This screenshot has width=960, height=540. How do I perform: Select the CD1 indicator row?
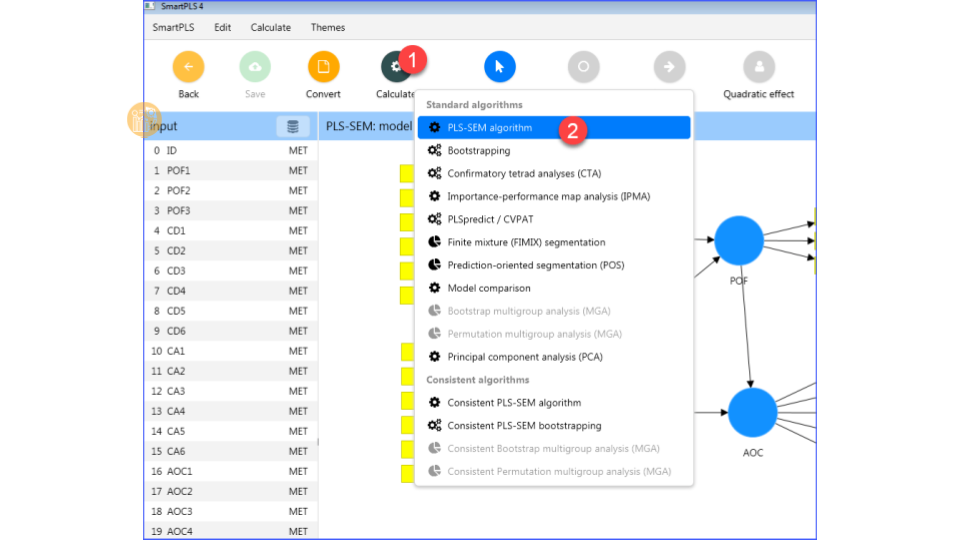coord(231,231)
